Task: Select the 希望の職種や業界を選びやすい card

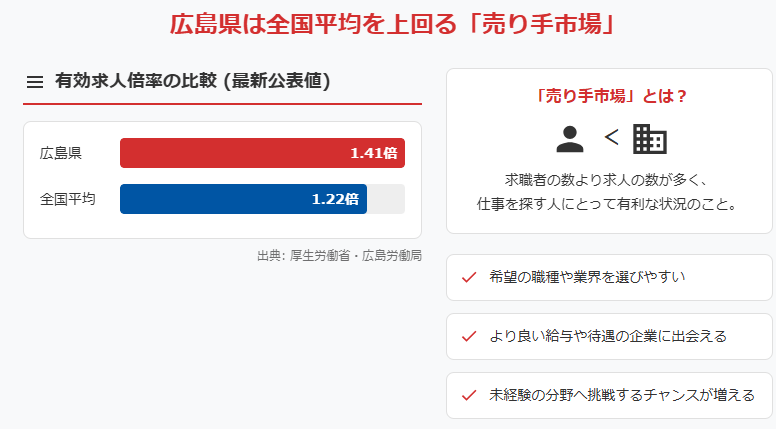Action: coord(609,278)
